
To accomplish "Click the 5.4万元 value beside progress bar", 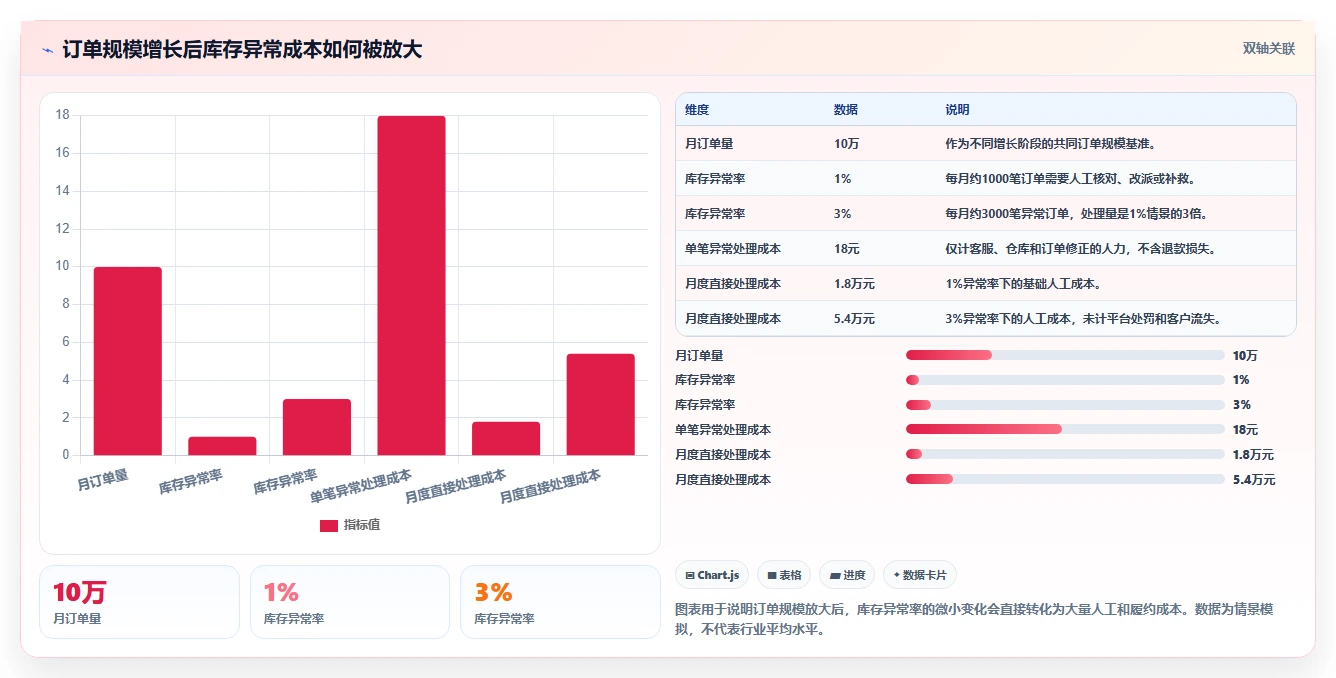I will (x=1254, y=479).
